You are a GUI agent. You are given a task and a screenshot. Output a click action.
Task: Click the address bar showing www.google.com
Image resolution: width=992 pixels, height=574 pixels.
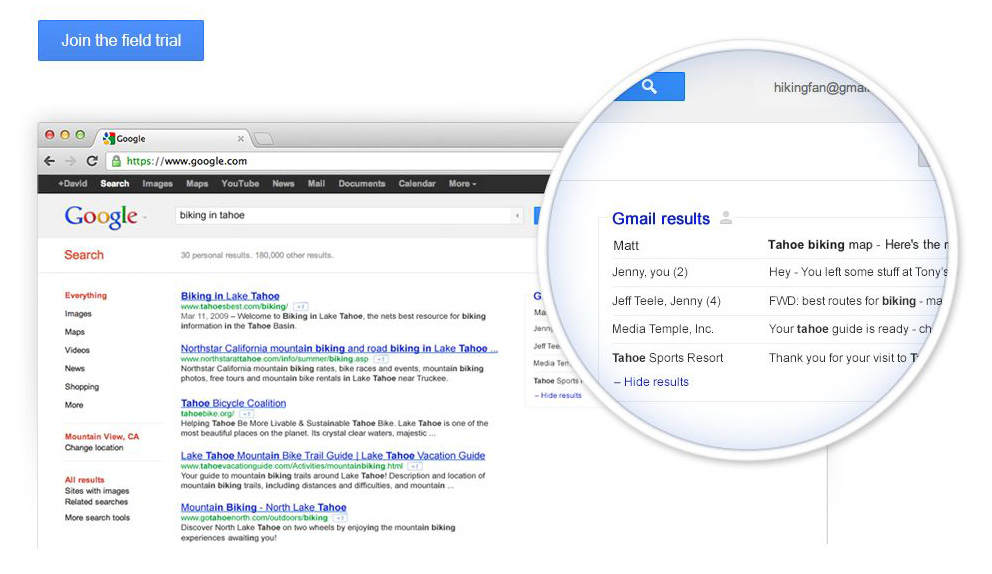tap(335, 161)
